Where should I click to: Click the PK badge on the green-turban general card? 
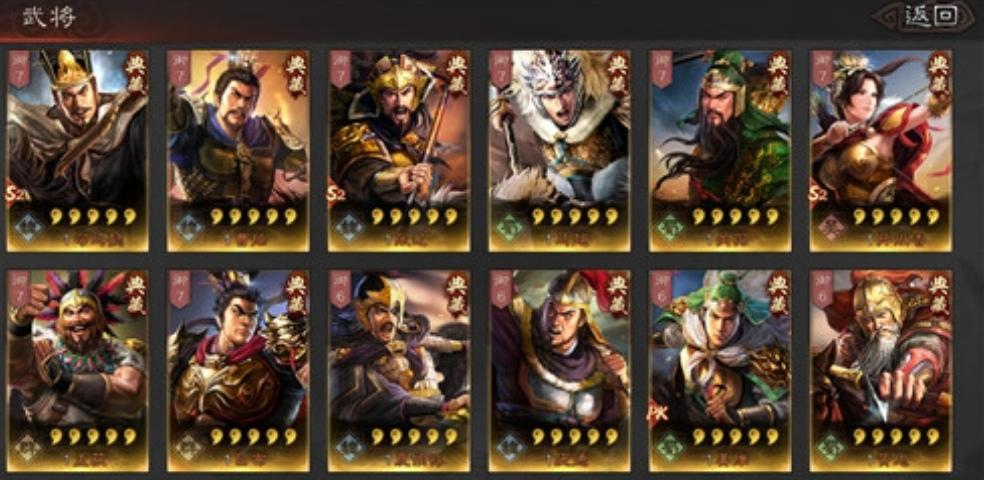(x=656, y=415)
